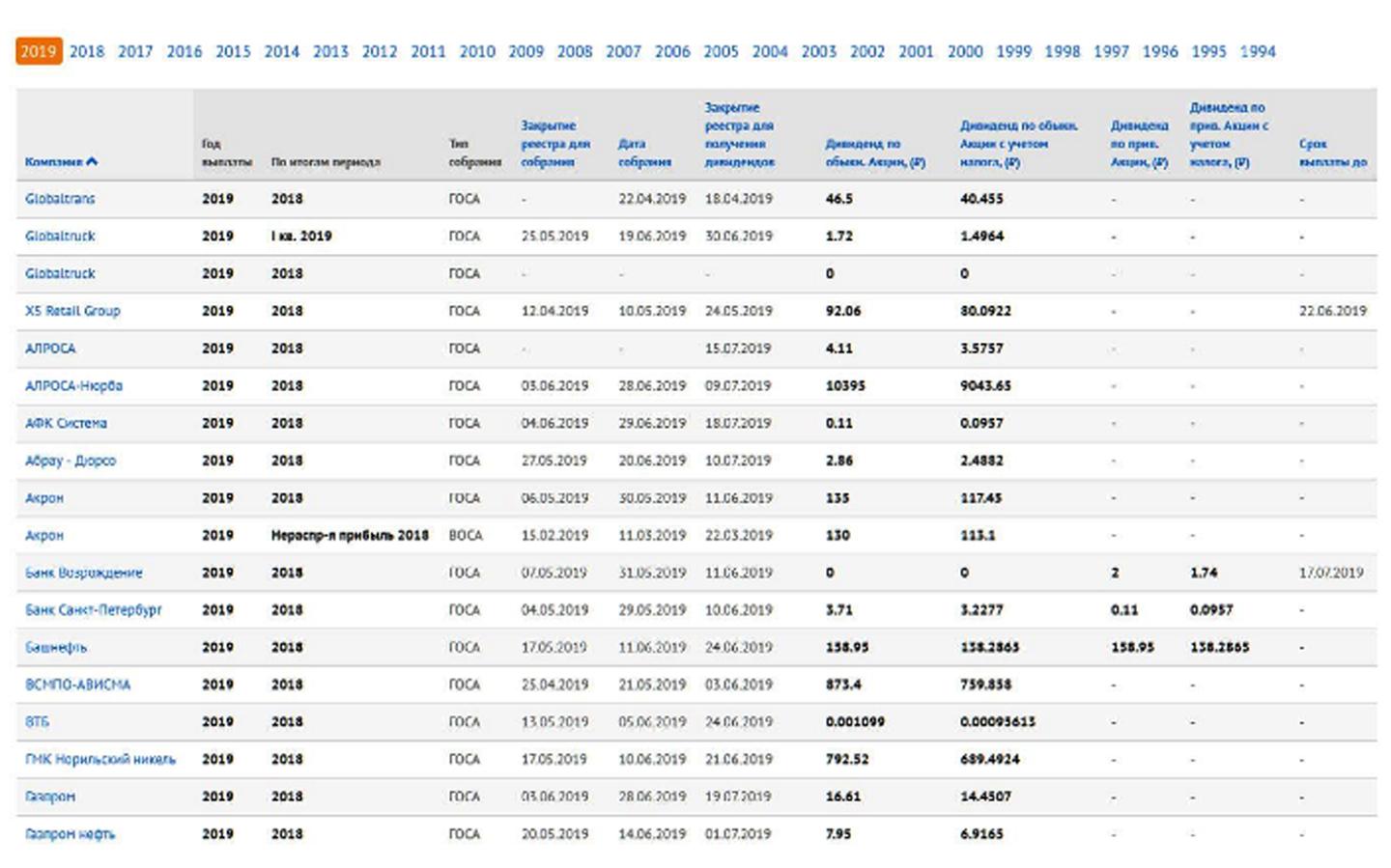Jump to year 2000 tab

965,51
